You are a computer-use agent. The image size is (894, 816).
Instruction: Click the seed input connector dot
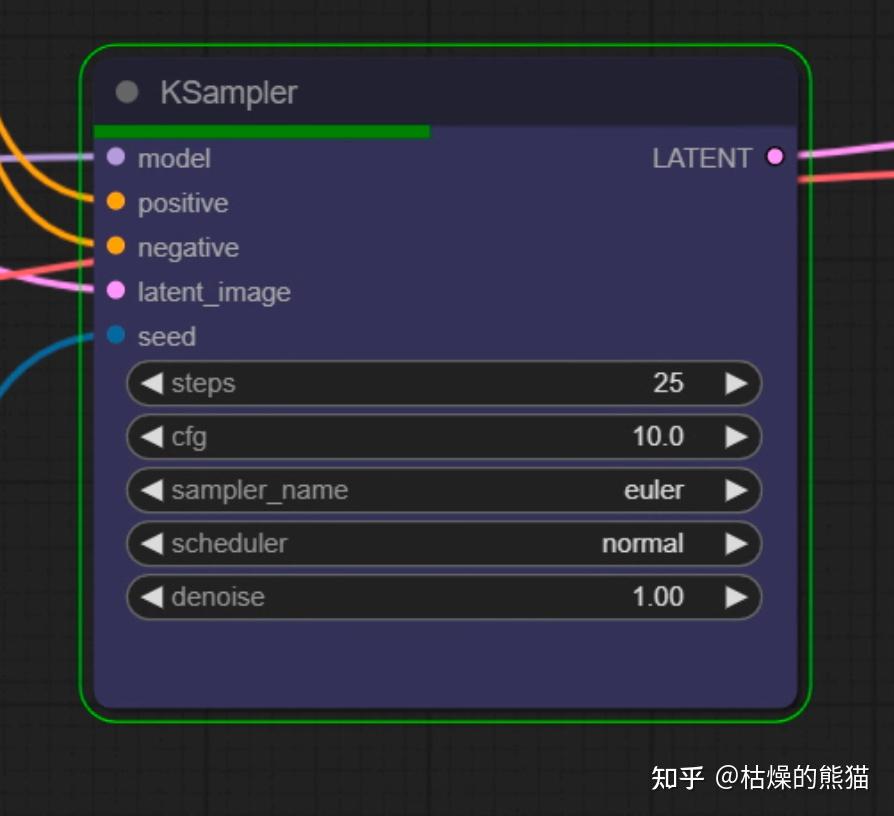[x=116, y=335]
